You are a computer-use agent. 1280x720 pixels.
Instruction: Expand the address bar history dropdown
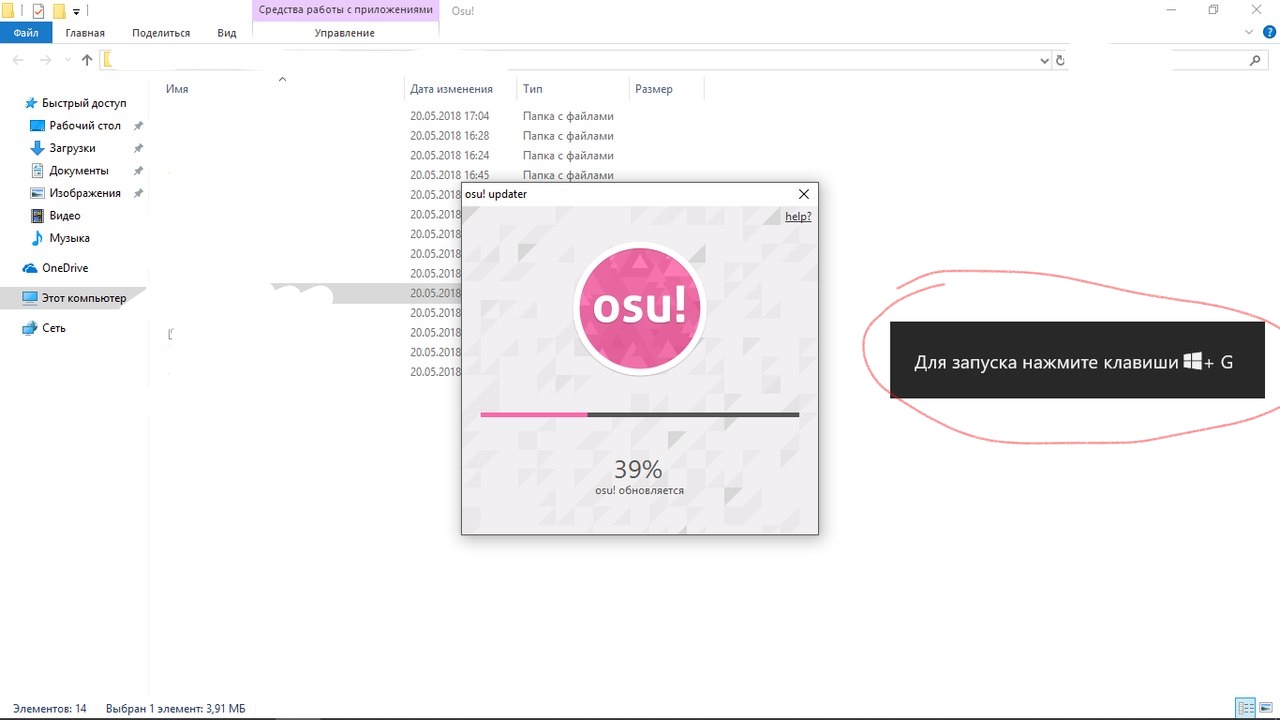tap(1044, 60)
